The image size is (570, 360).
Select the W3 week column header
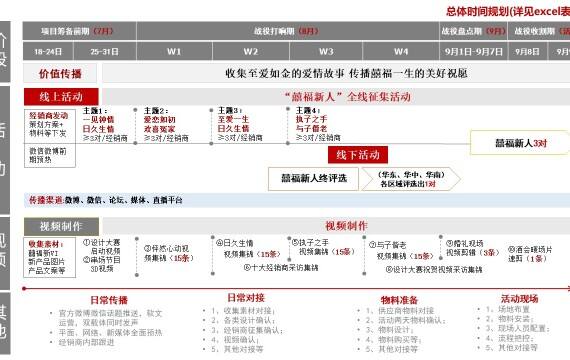pyautogui.click(x=326, y=51)
